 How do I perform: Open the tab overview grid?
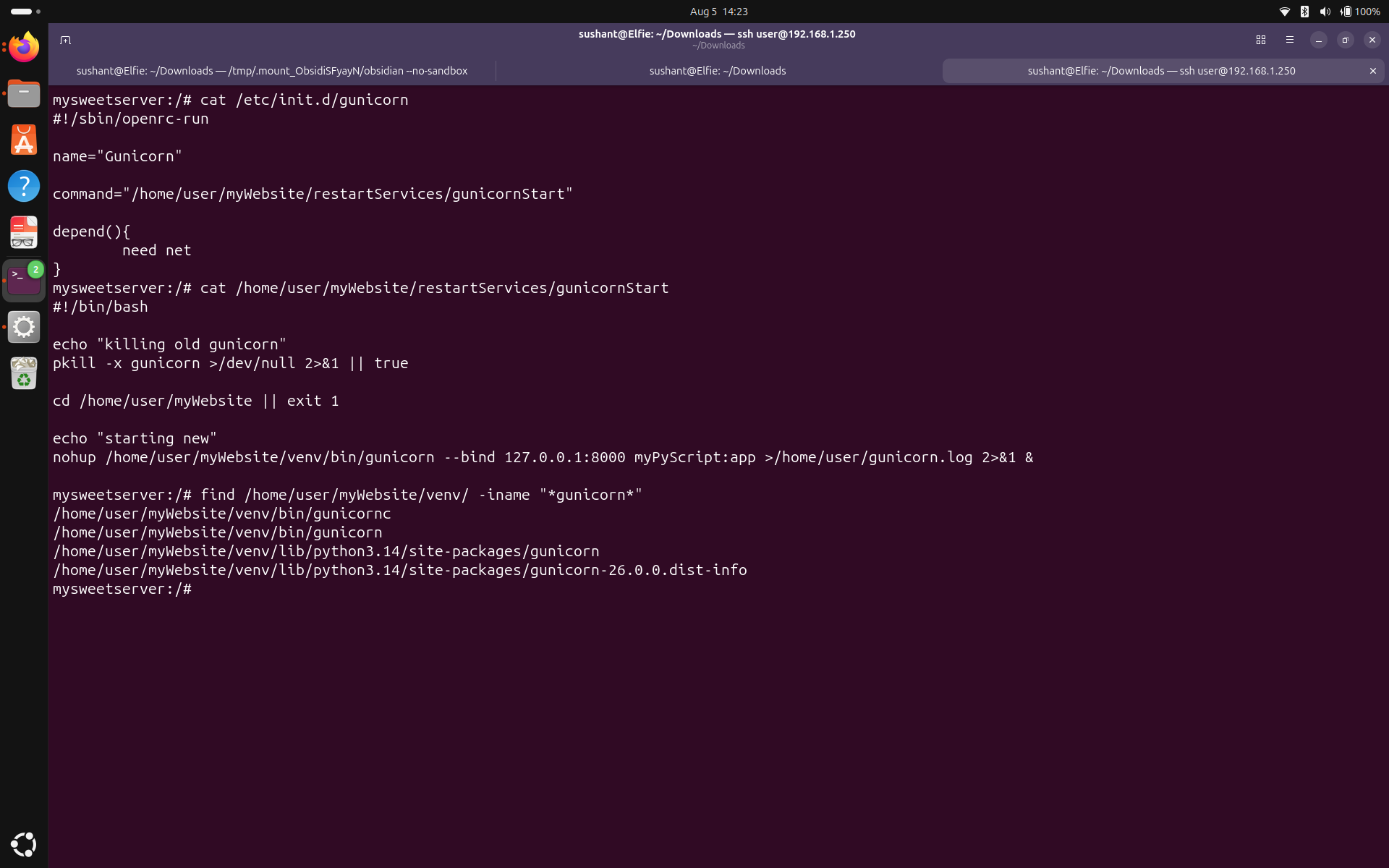1261,40
